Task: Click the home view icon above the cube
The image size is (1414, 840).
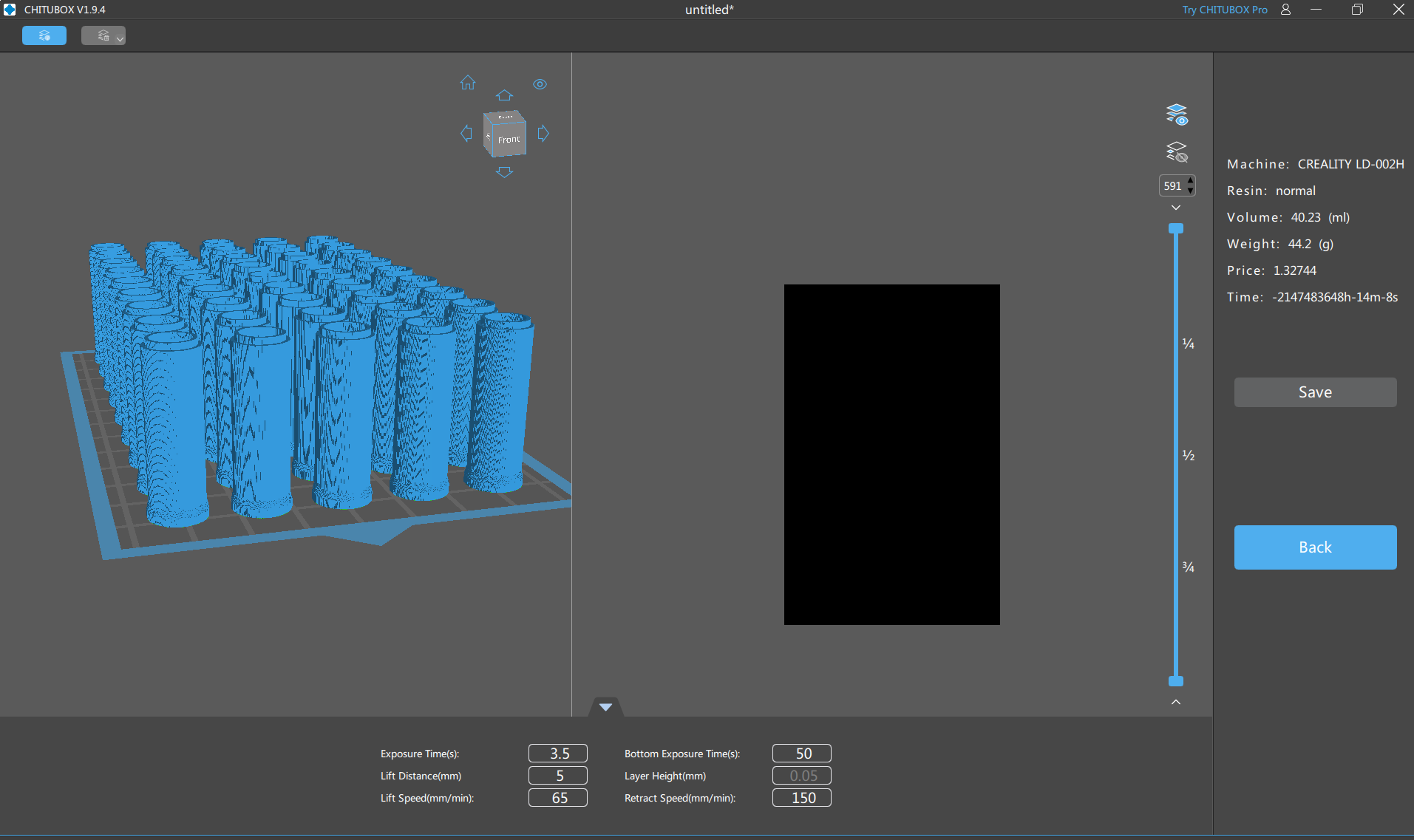Action: tap(468, 83)
